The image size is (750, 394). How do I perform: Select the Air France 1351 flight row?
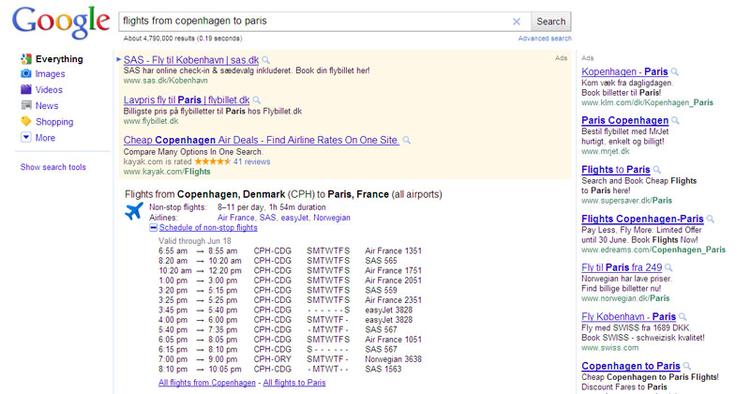pyautogui.click(x=290, y=251)
